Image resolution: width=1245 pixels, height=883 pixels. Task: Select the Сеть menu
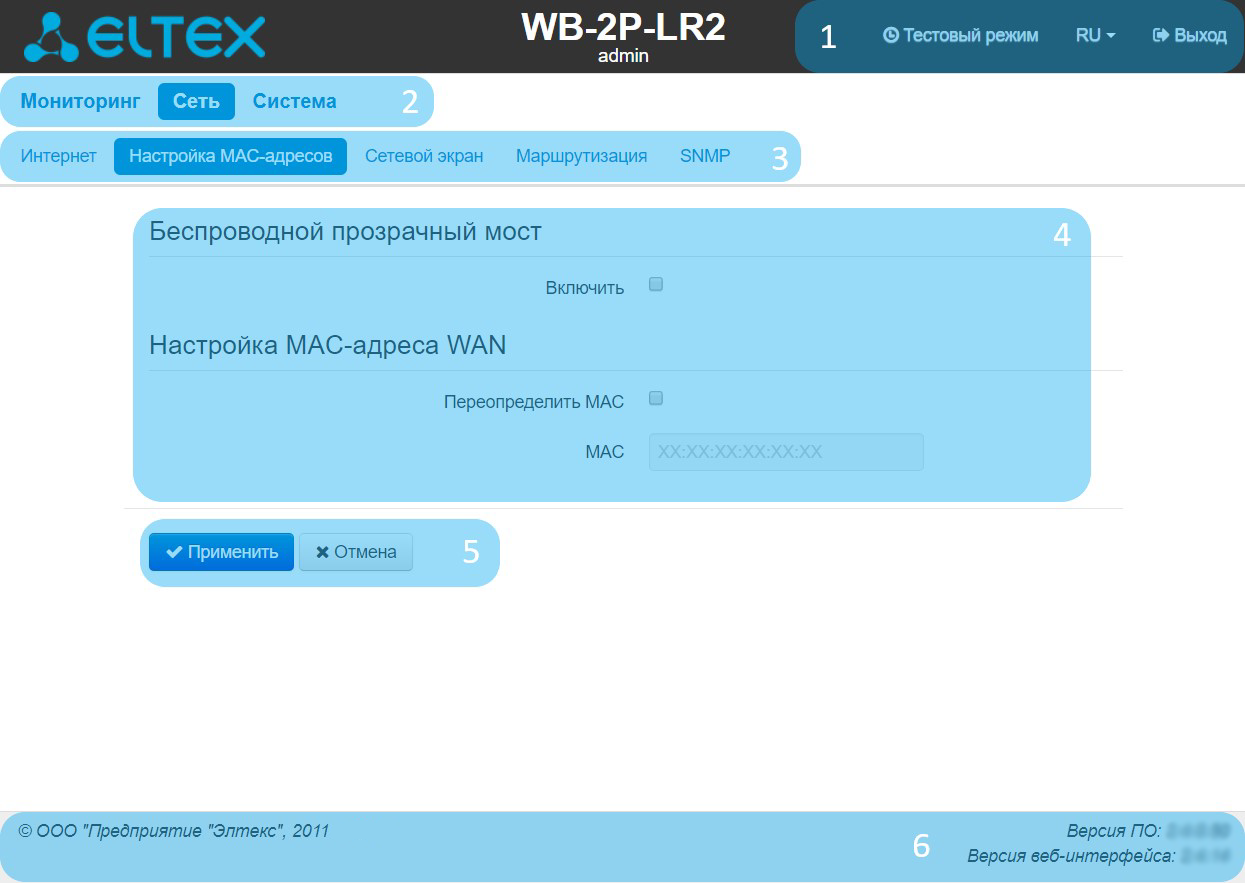point(196,102)
